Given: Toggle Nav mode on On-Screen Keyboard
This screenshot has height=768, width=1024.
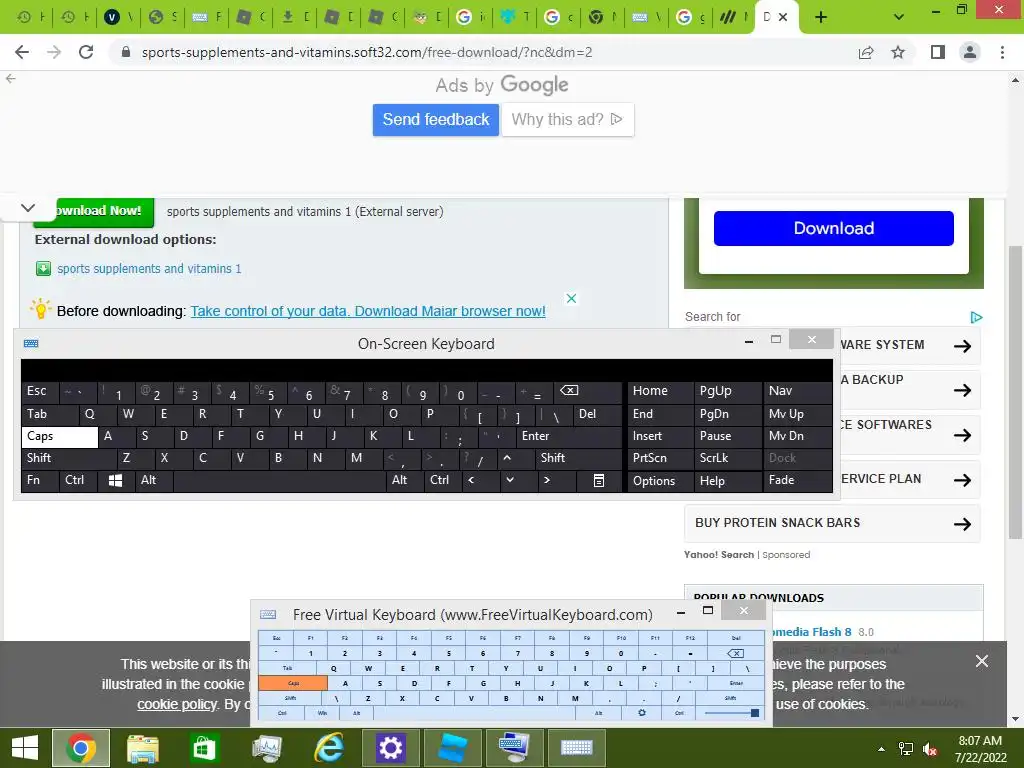Looking at the screenshot, I should click(x=797, y=391).
